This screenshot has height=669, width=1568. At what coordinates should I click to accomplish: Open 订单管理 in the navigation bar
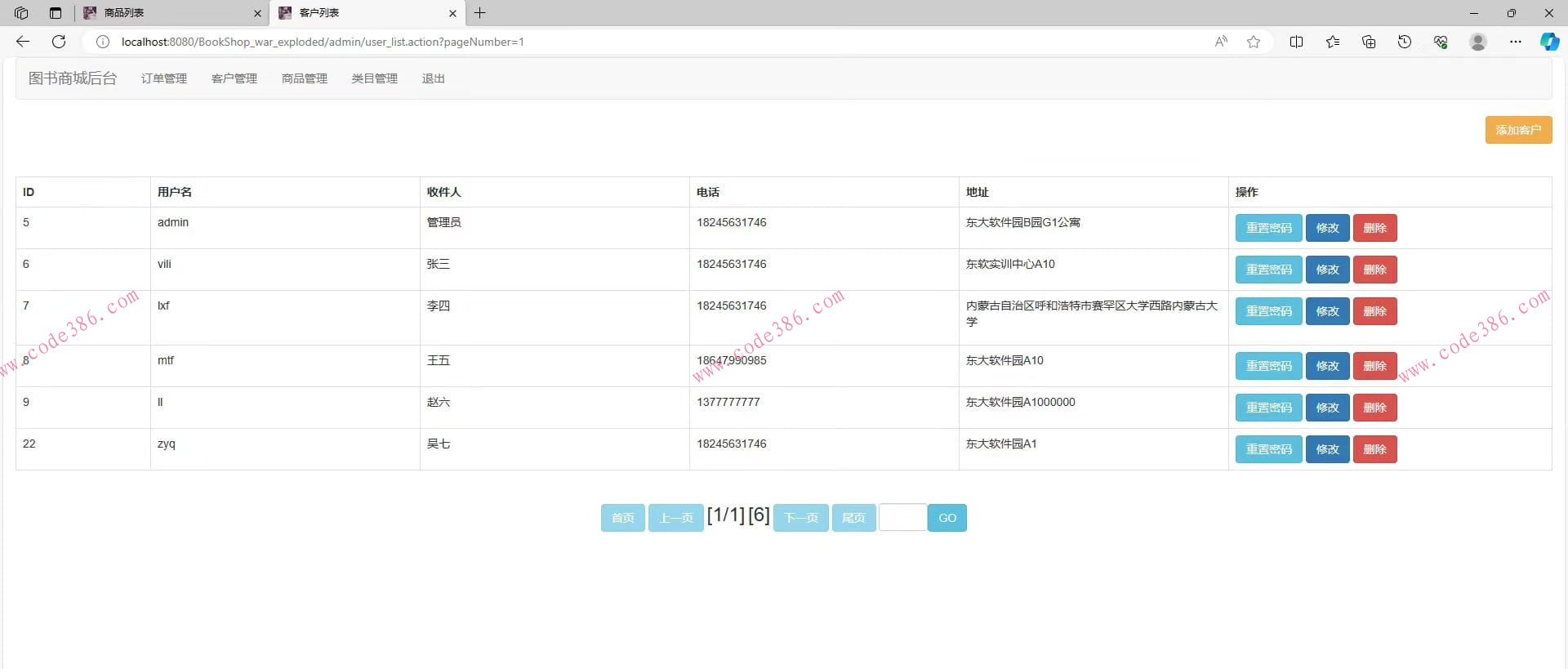click(164, 78)
